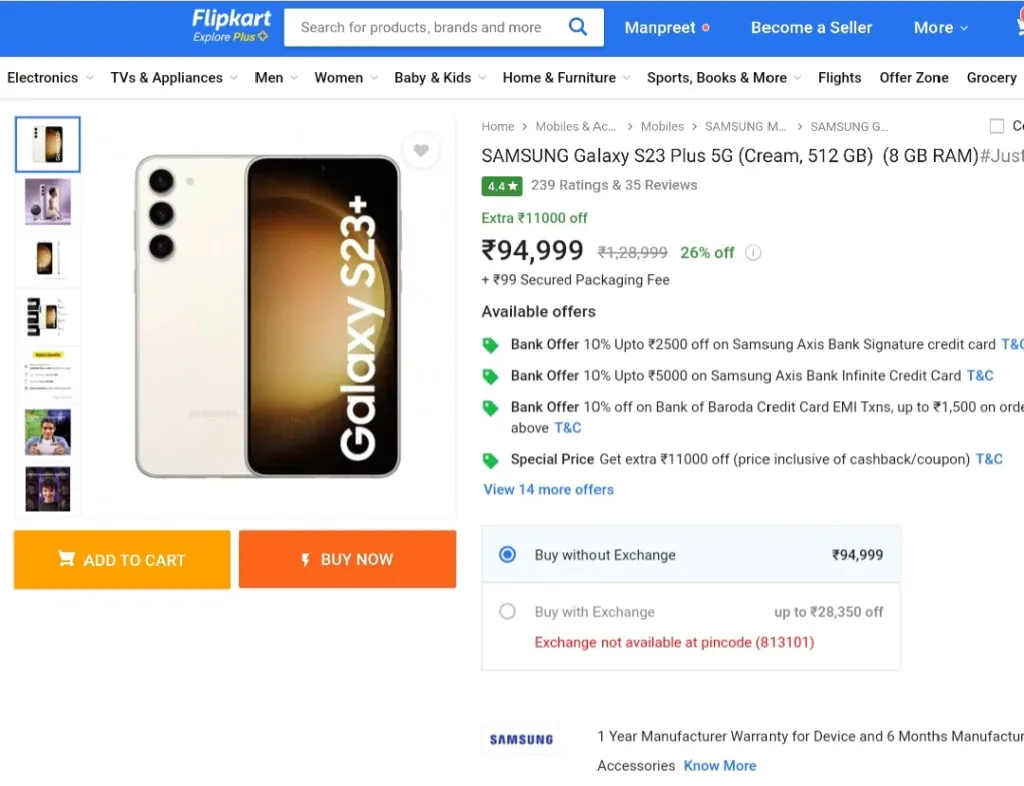Screen dimensions: 1024x786
Task: Open the Offer Zone menu item
Action: click(914, 78)
